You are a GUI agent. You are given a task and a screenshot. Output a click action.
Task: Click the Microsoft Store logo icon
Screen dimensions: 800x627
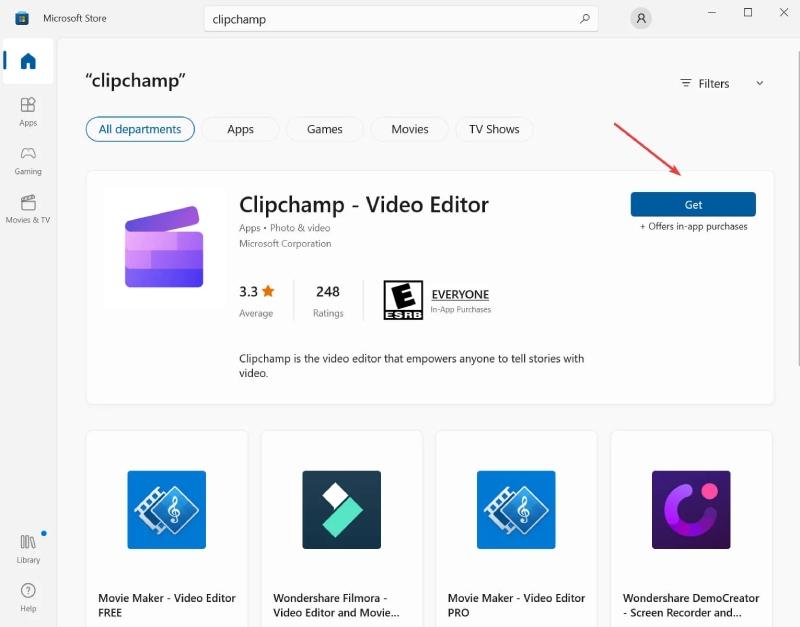[22, 18]
